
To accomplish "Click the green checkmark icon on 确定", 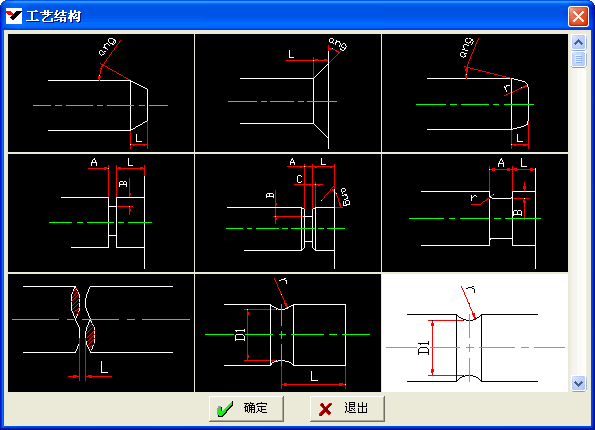I will click(x=225, y=410).
